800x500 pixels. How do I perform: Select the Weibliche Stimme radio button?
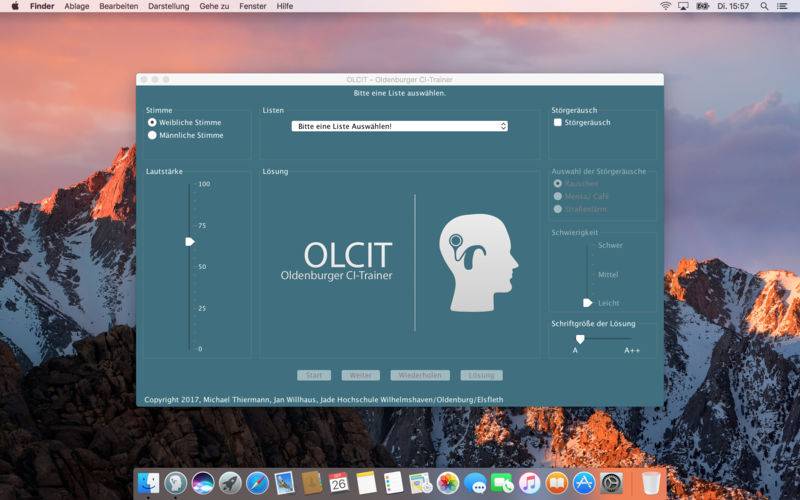[x=152, y=122]
